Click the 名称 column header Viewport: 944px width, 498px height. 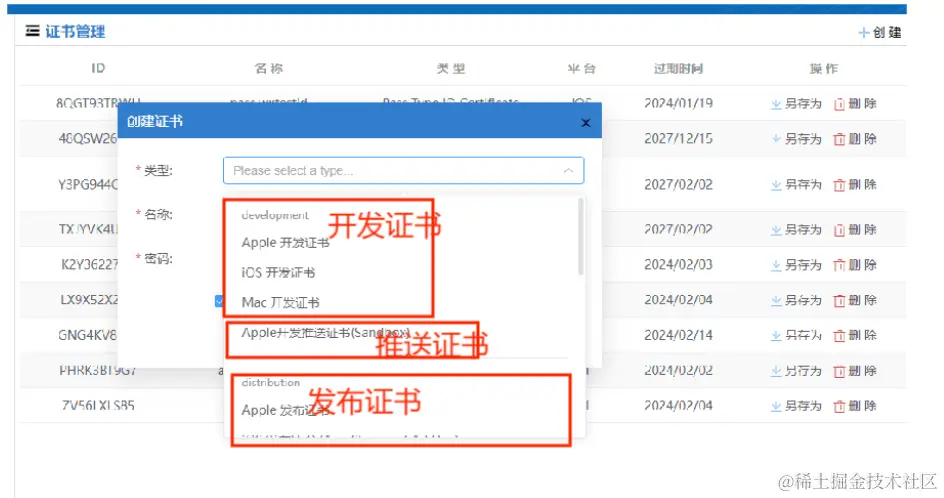pyautogui.click(x=269, y=69)
